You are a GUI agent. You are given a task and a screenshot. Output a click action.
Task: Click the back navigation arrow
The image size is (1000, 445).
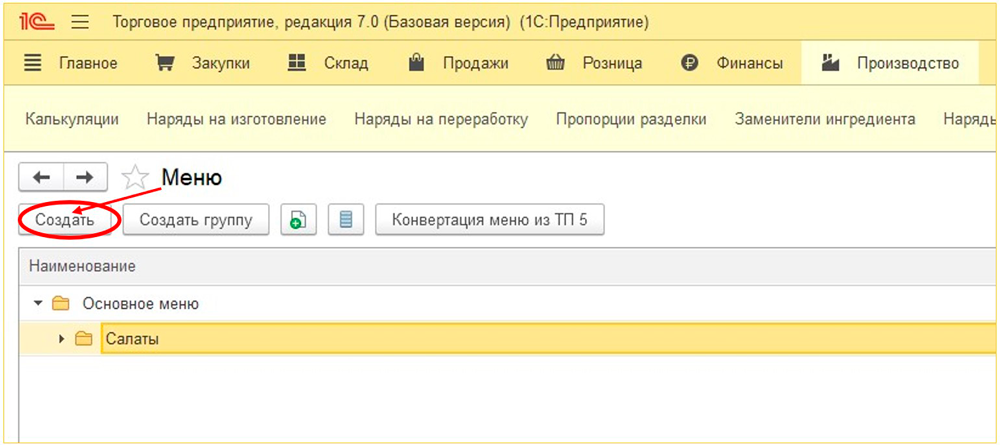(x=41, y=177)
